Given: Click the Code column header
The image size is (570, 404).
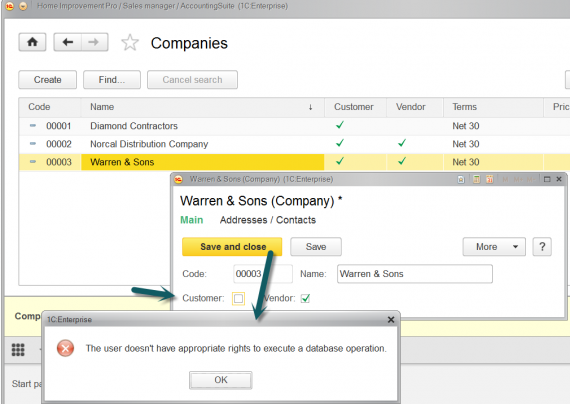Looking at the screenshot, I should point(50,107).
